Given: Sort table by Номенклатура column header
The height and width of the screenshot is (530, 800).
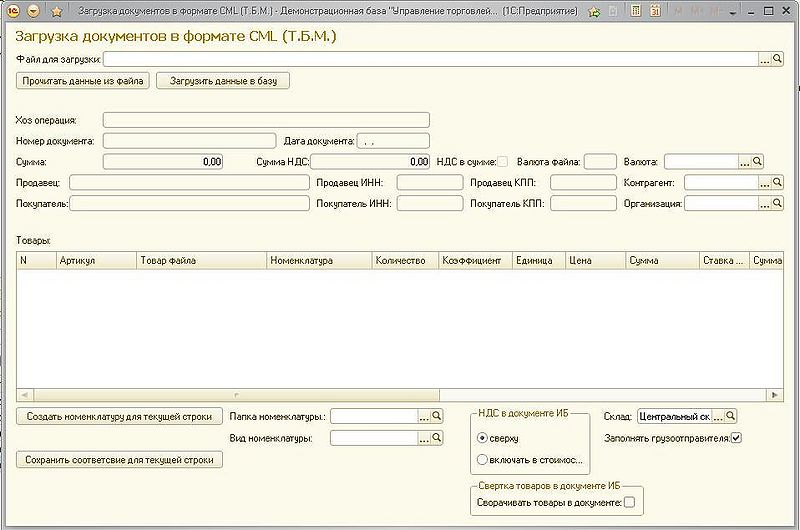Looking at the screenshot, I should [x=318, y=260].
